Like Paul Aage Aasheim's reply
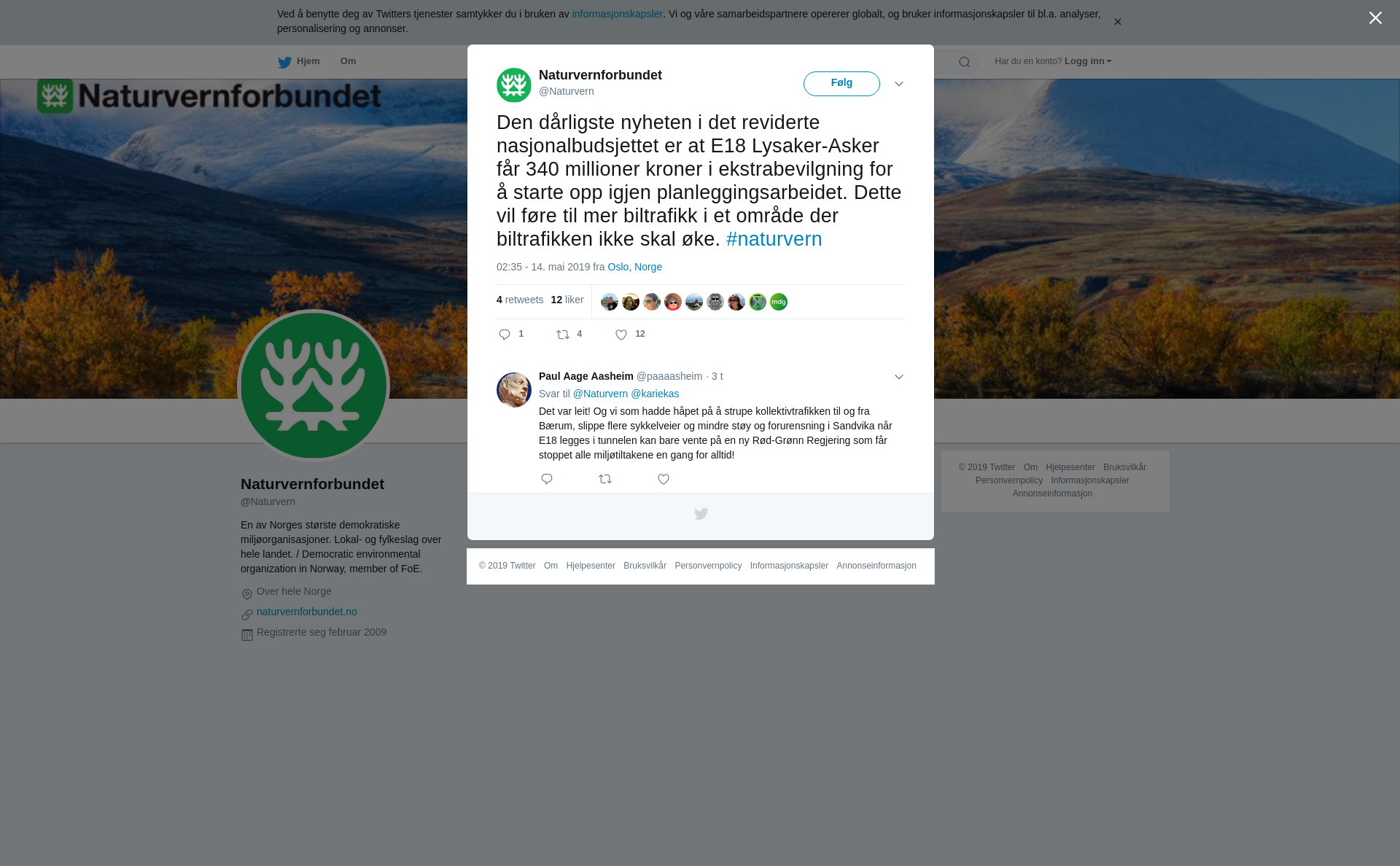Image resolution: width=1400 pixels, height=866 pixels. coord(664,479)
